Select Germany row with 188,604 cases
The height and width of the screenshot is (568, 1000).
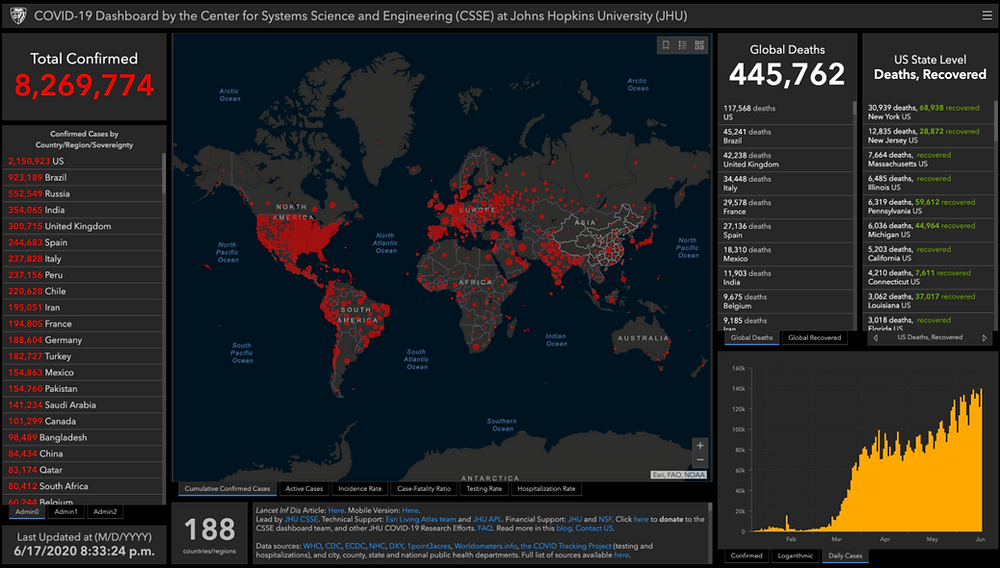pos(83,340)
